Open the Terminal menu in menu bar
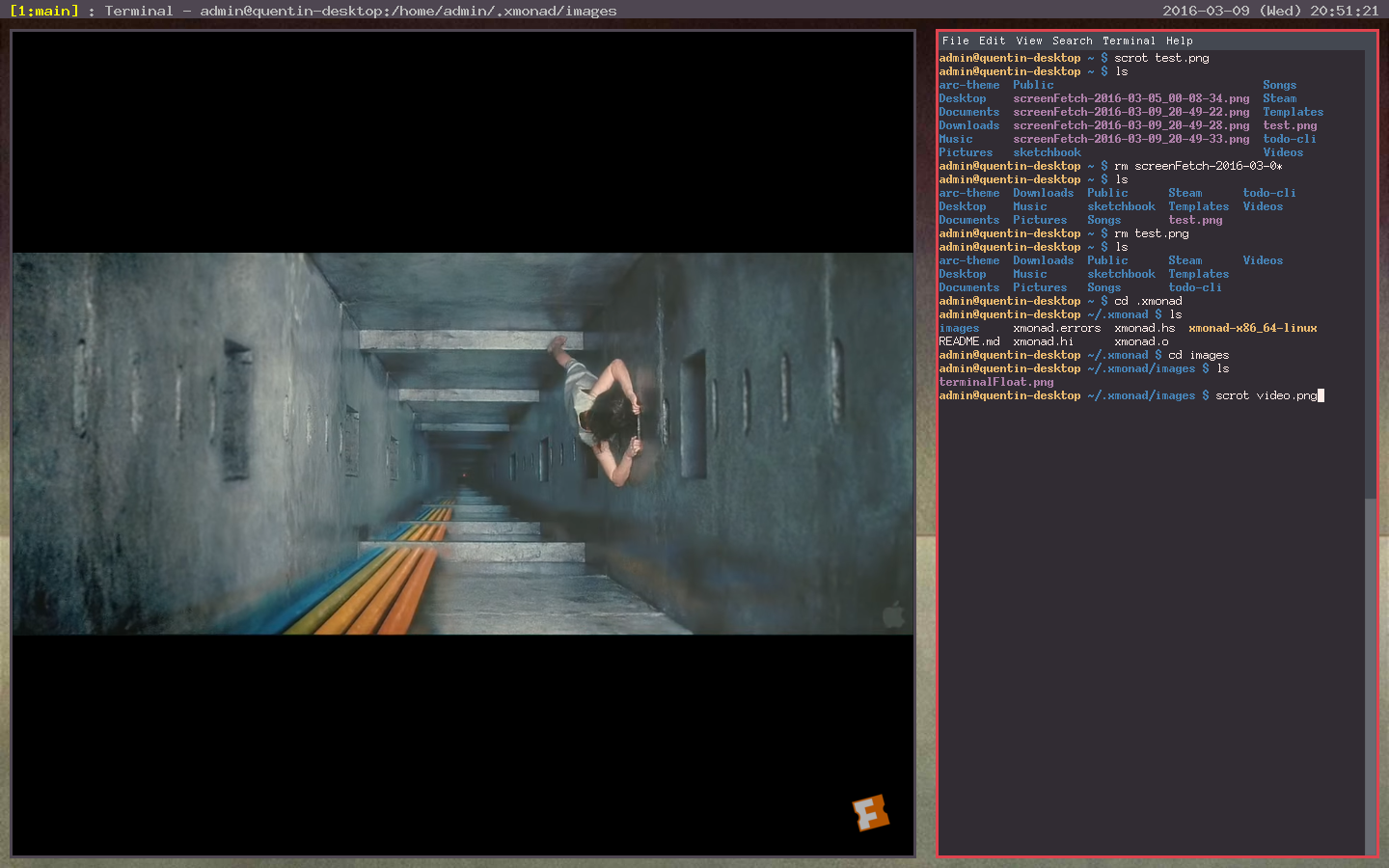Viewport: 1389px width, 868px height. (x=1129, y=41)
